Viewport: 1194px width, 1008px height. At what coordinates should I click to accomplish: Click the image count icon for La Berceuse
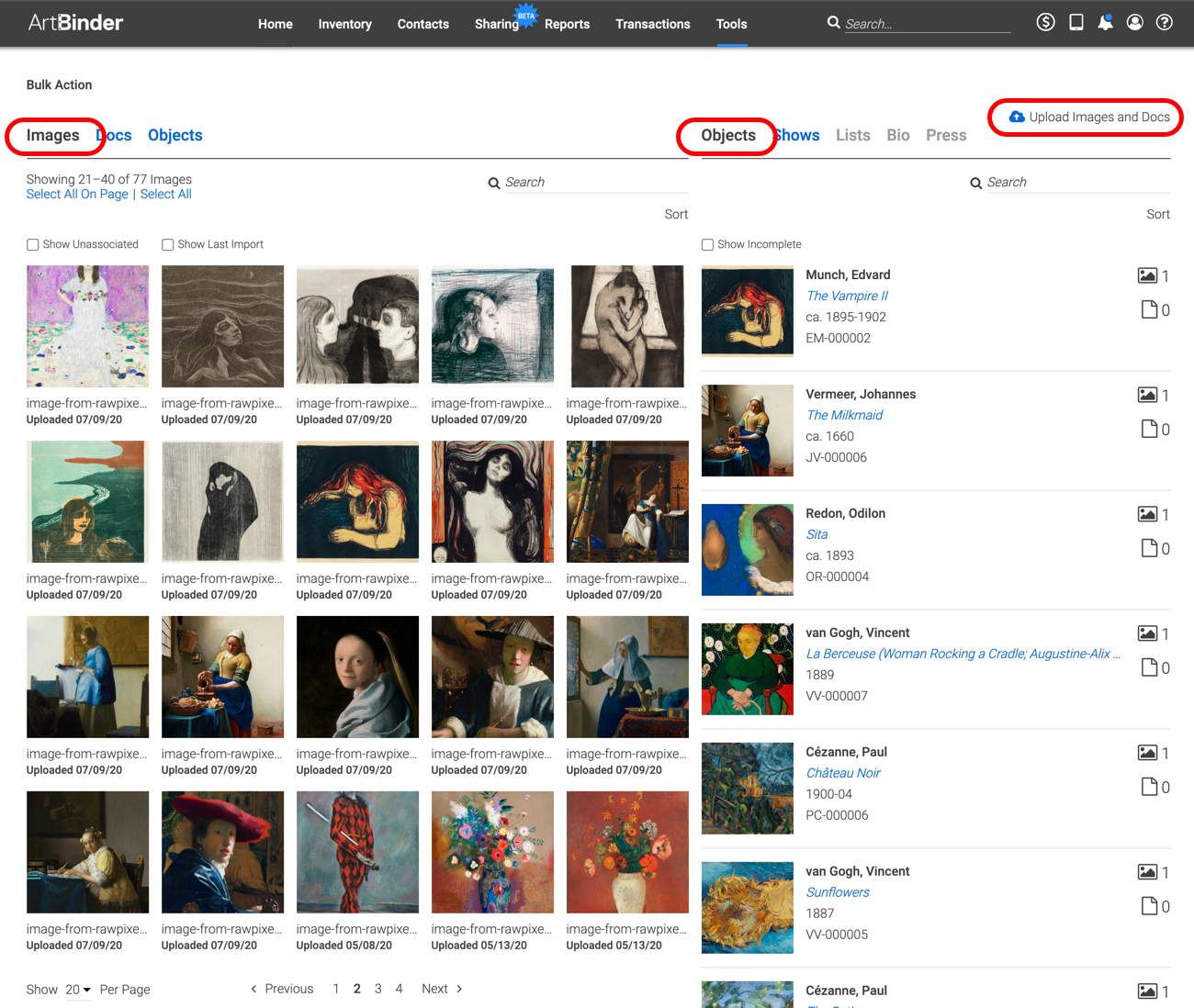[x=1147, y=633]
